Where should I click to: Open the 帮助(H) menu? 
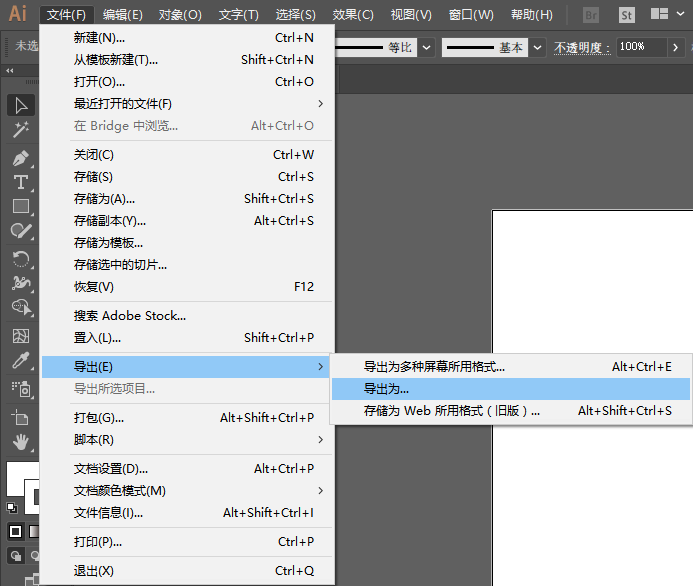tap(532, 15)
